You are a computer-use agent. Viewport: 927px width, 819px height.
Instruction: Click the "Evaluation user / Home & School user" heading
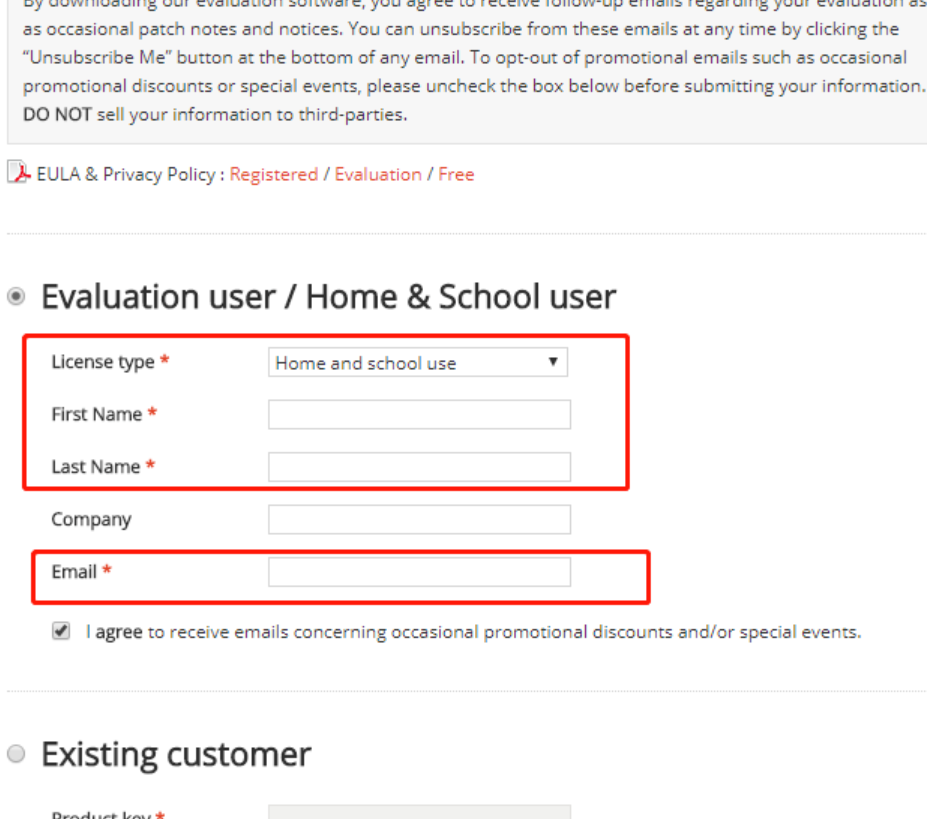(x=328, y=297)
